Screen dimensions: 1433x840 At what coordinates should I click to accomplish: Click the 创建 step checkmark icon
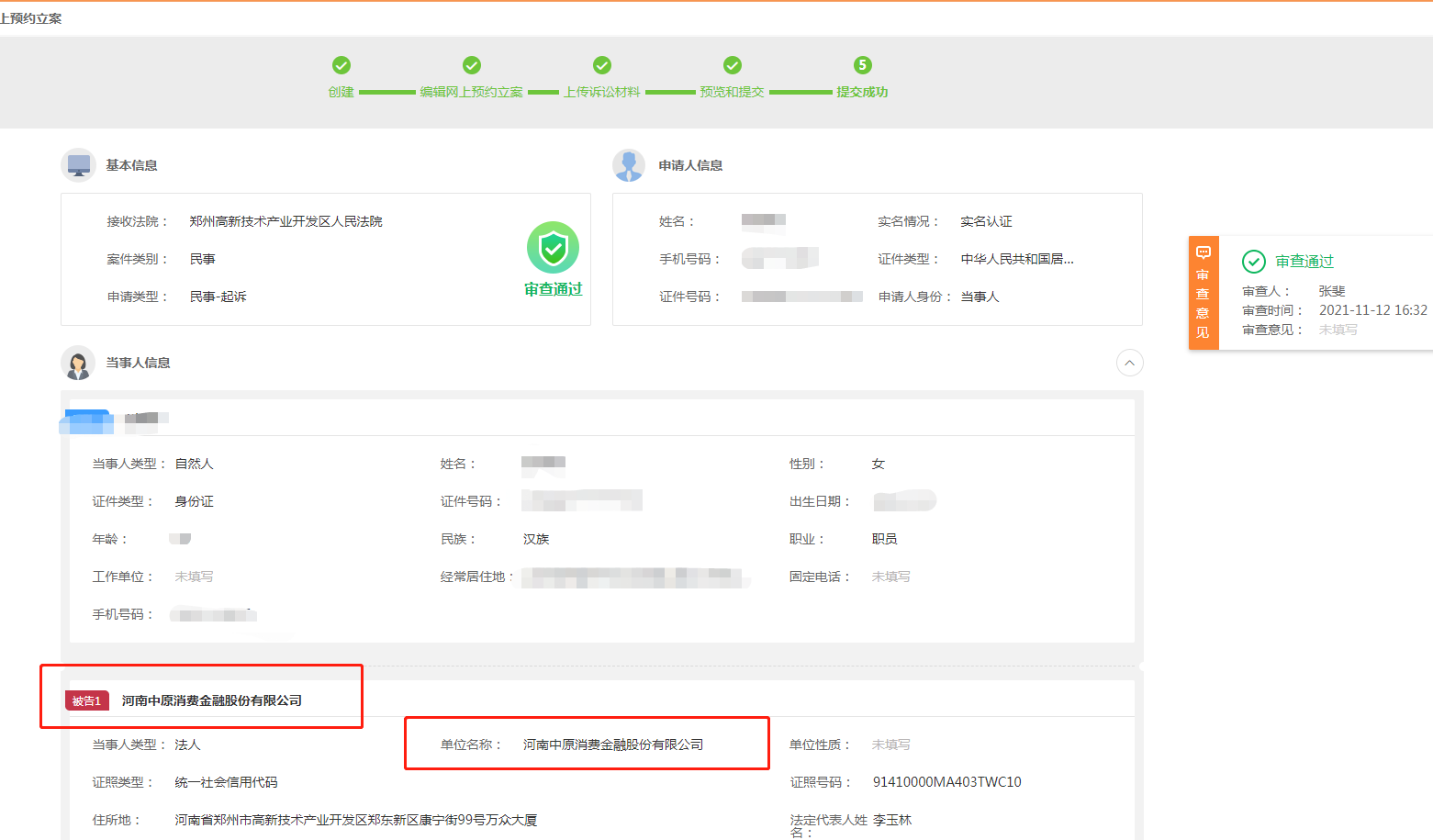(341, 65)
